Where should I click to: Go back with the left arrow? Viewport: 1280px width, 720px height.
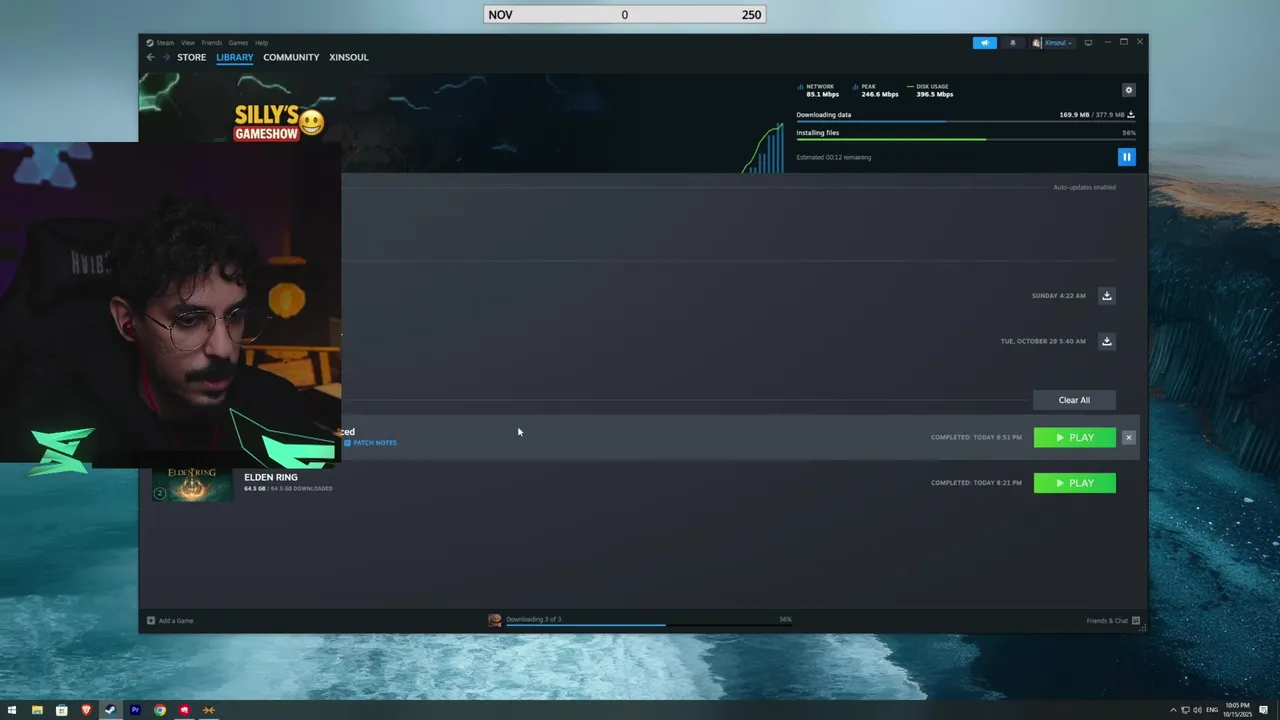(151, 57)
